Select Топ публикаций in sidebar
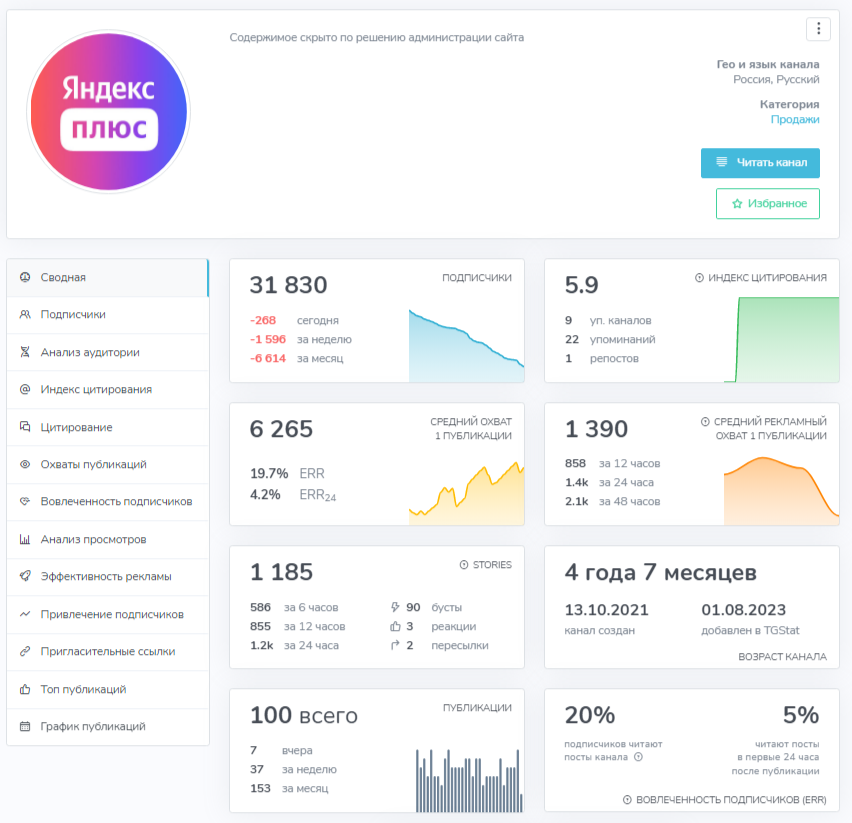Screen dimensions: 852x823 point(108,689)
